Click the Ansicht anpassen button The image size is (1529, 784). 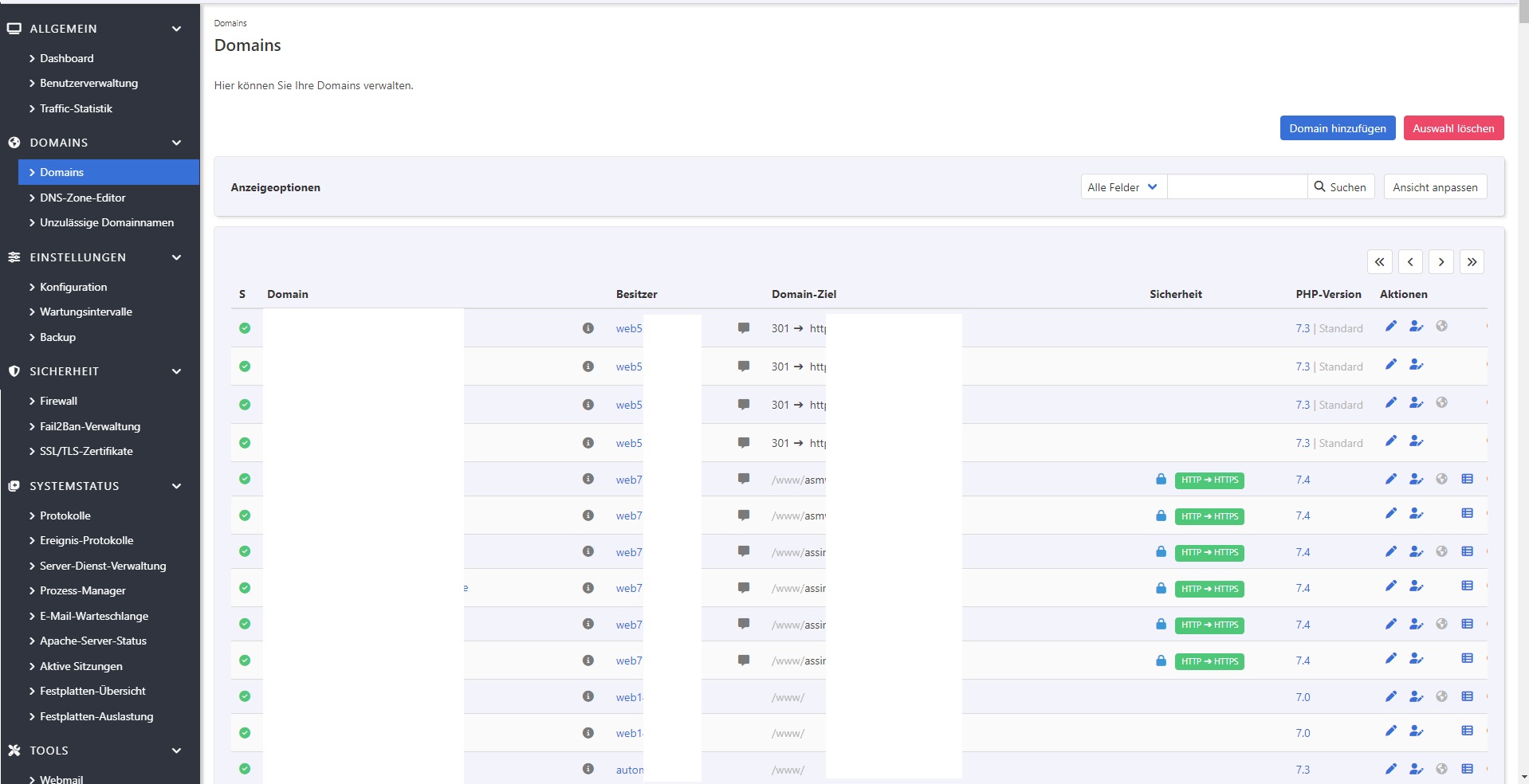coord(1434,187)
